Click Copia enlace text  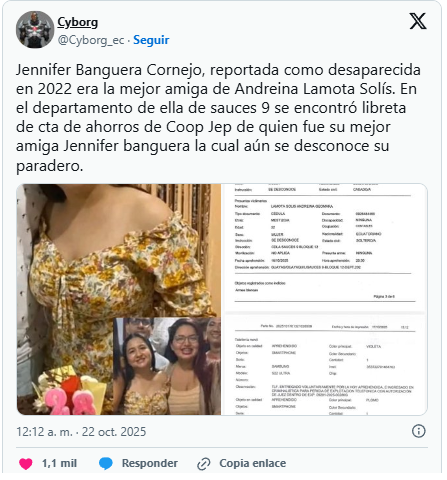pyautogui.click(x=253, y=463)
